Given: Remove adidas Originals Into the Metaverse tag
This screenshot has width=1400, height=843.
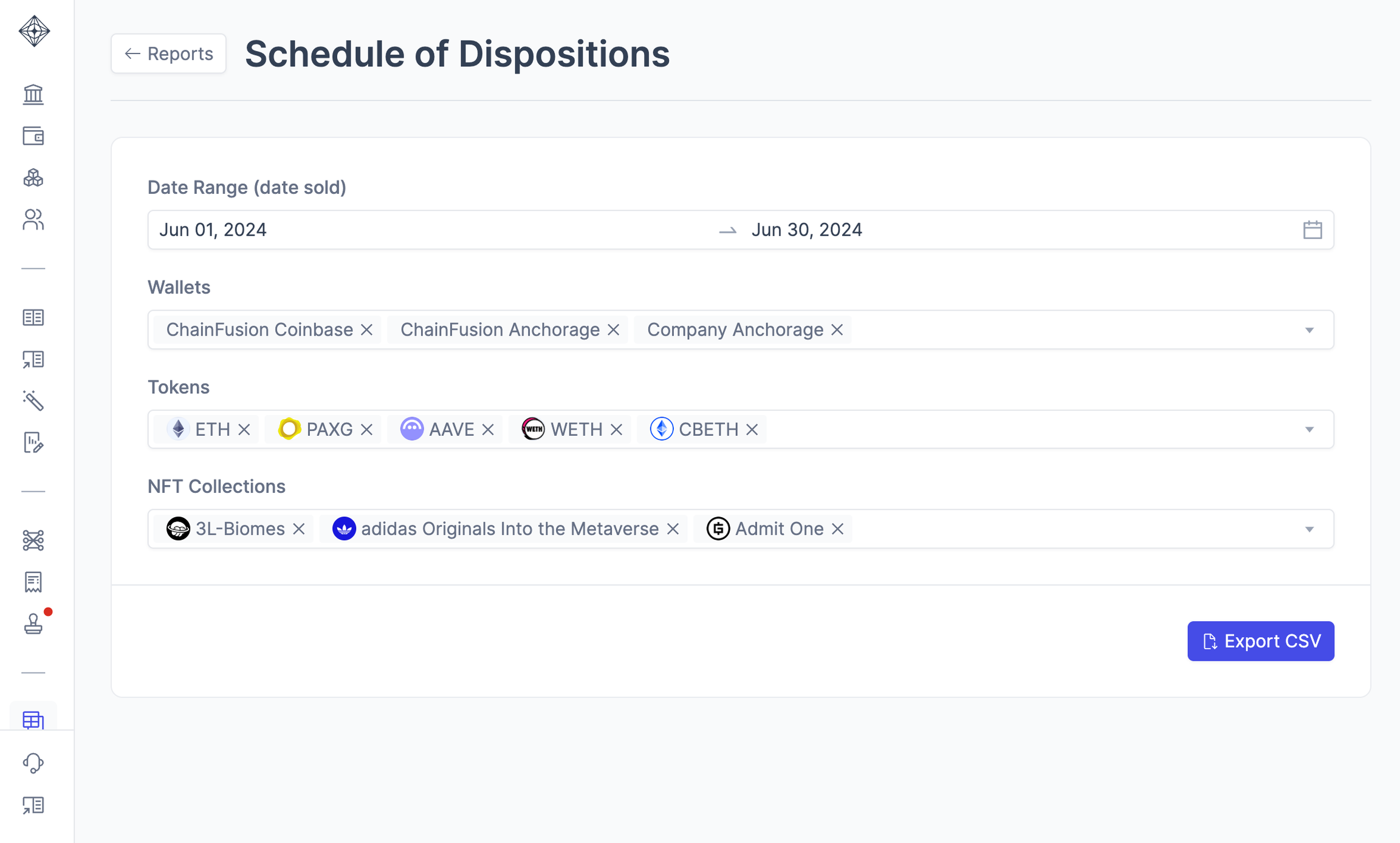Looking at the screenshot, I should (673, 529).
